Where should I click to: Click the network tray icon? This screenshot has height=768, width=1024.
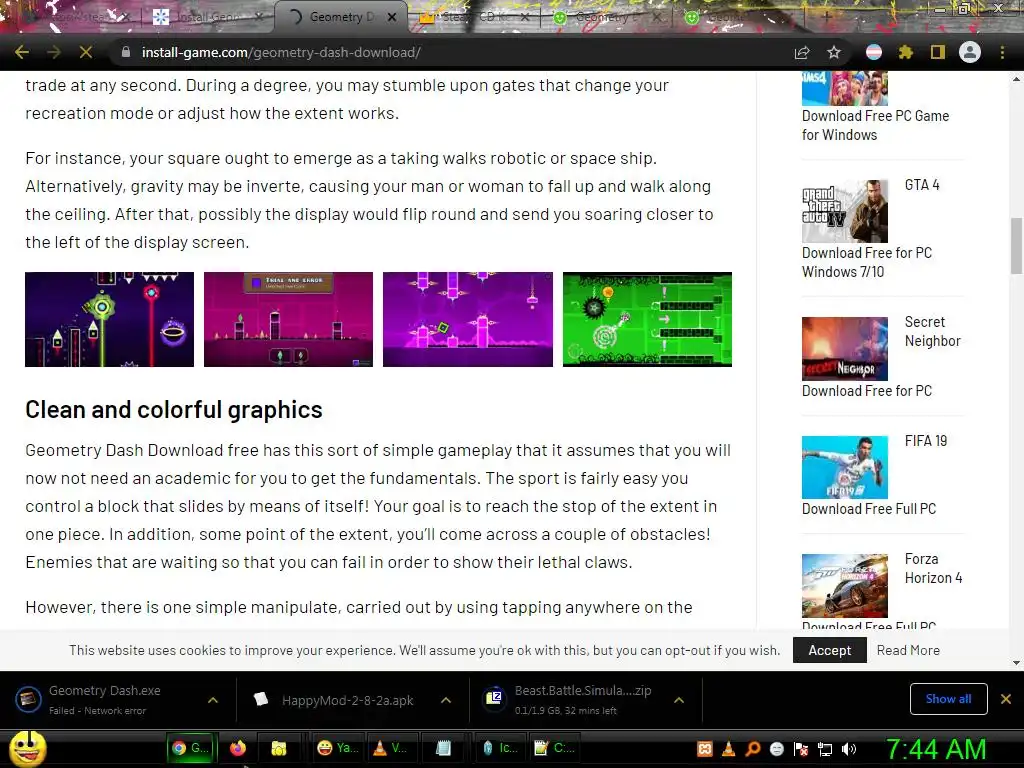point(825,749)
